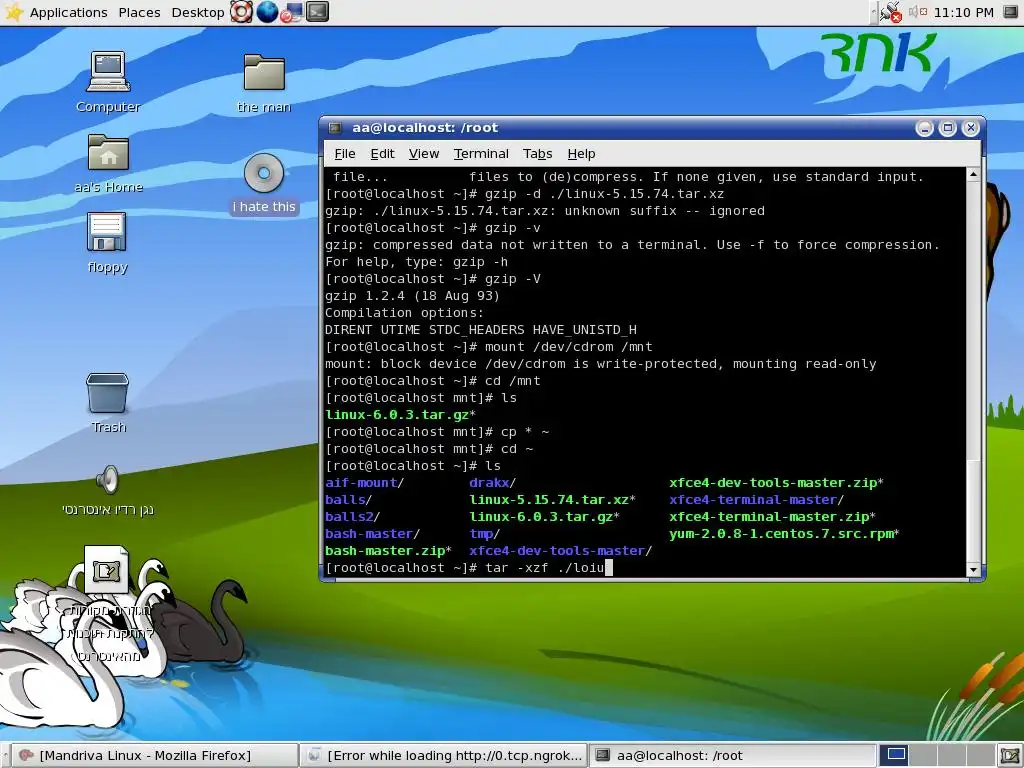Click the lifebuoy help launcher in panel
The image size is (1024, 768).
coord(241,12)
